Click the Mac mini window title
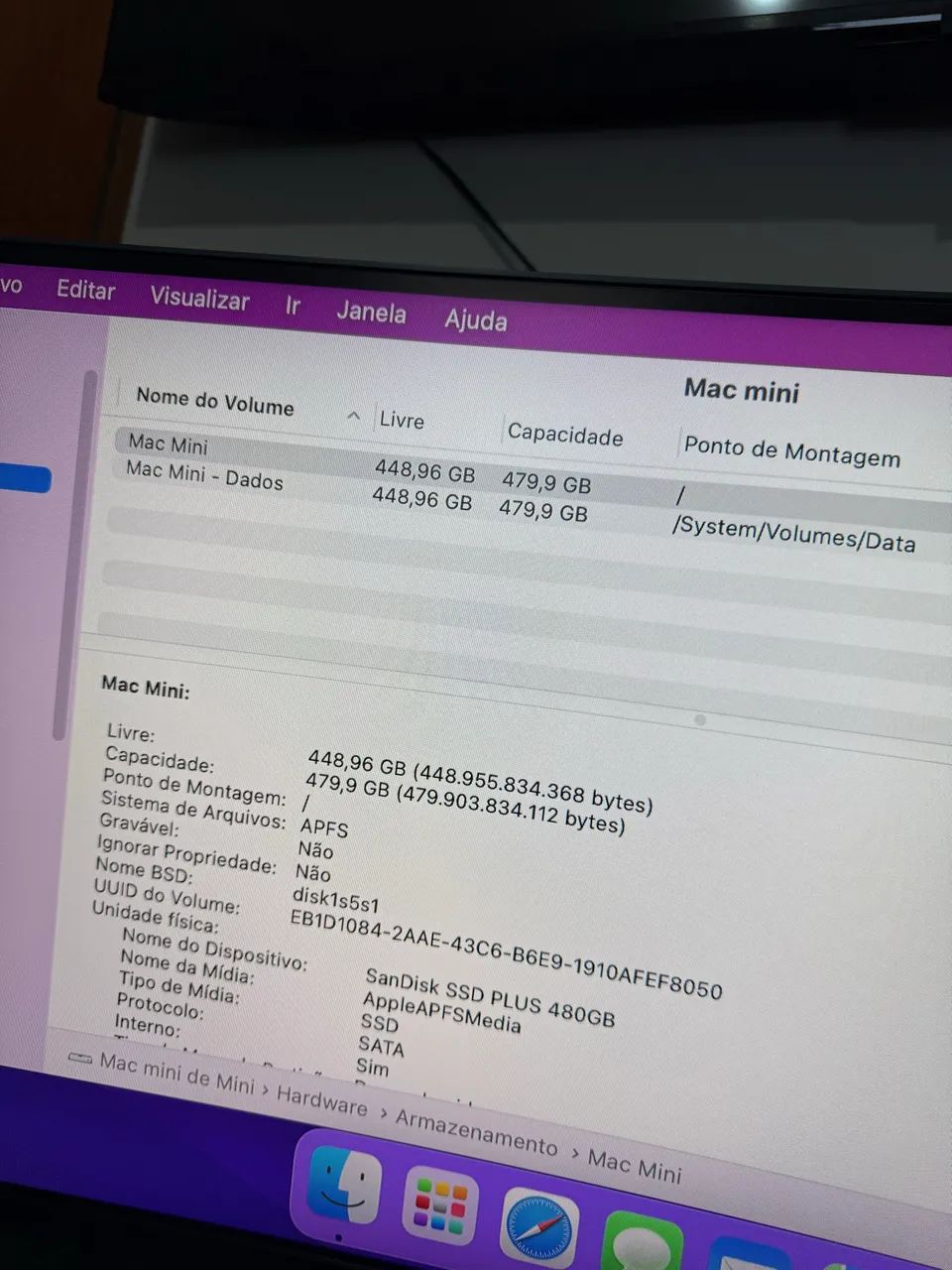 point(742,391)
